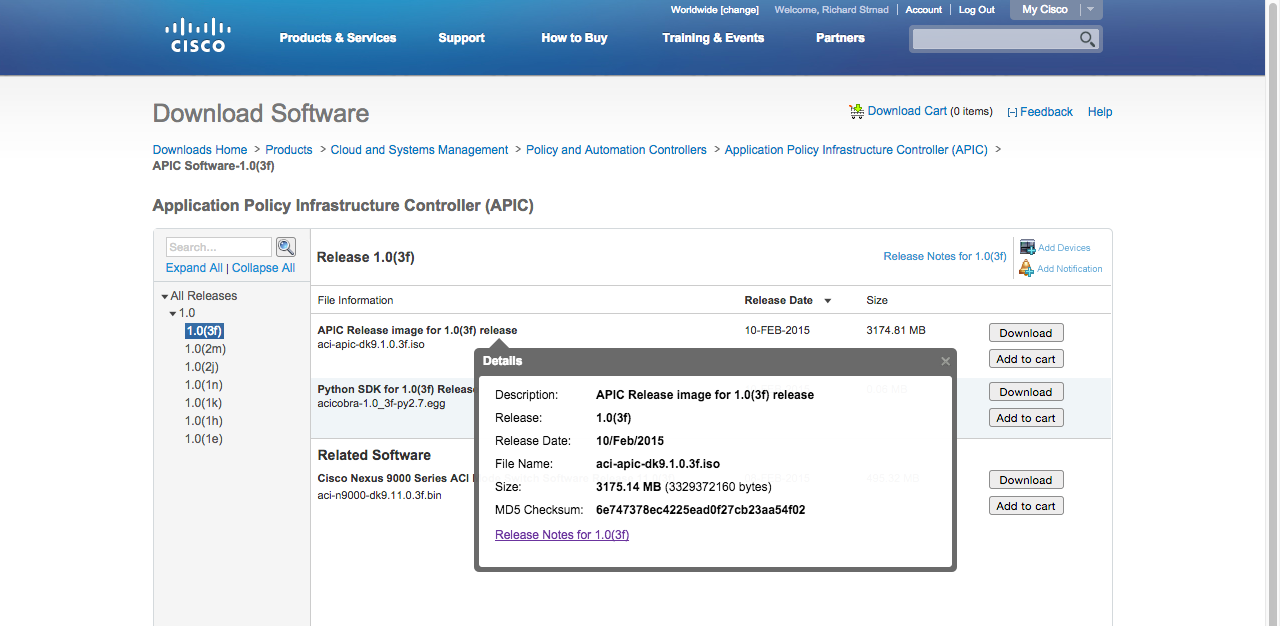
Task: Click the Download Cart icon
Action: (856, 111)
